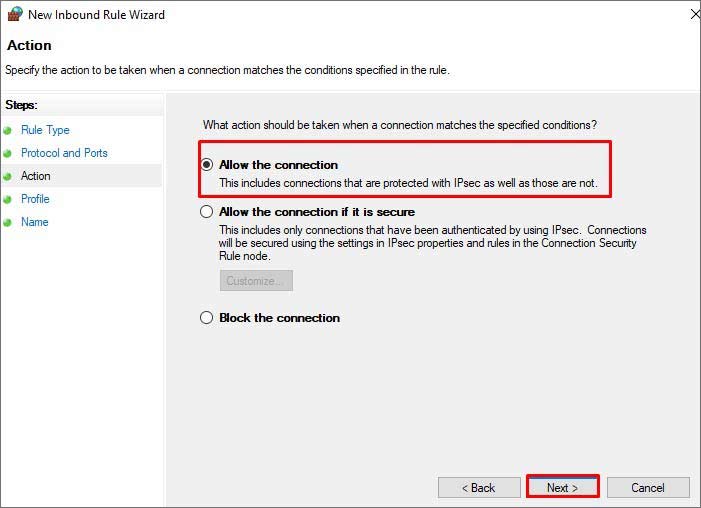This screenshot has width=701, height=508.
Task: Open the Name step text in the sidebar
Action: click(35, 222)
